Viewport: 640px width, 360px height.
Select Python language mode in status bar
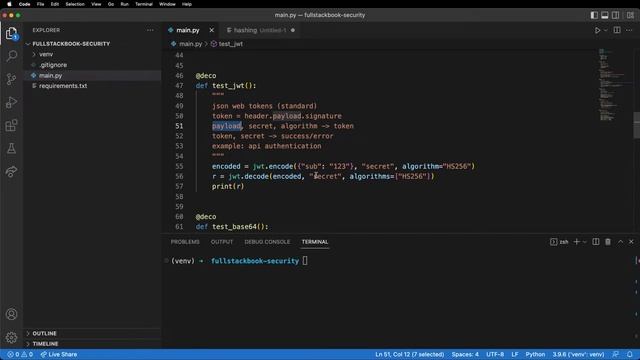(x=535, y=354)
